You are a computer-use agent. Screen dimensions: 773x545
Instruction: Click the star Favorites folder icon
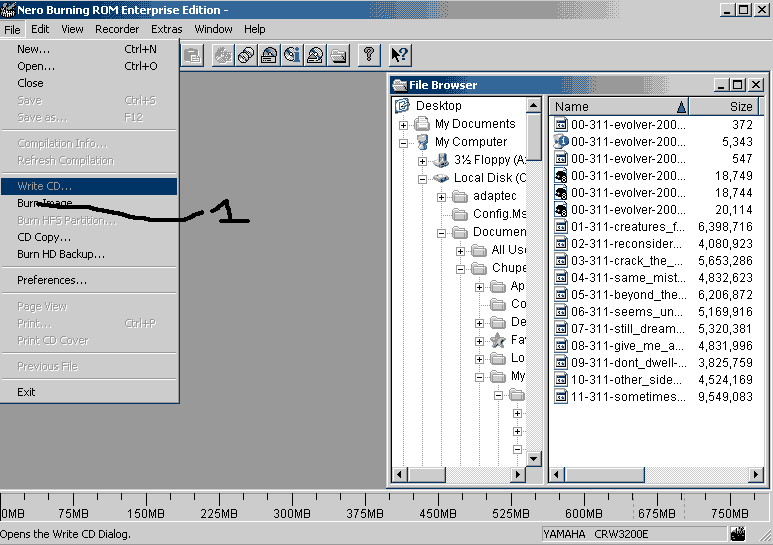tap(498, 340)
